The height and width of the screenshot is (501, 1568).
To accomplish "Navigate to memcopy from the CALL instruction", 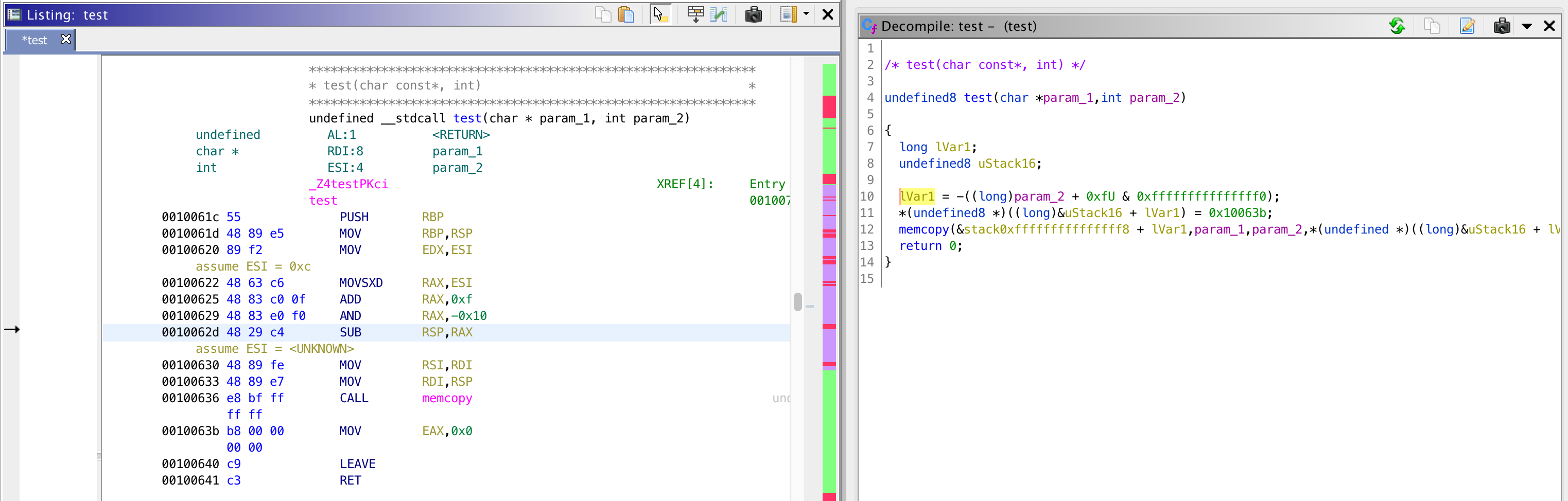I will pos(447,398).
